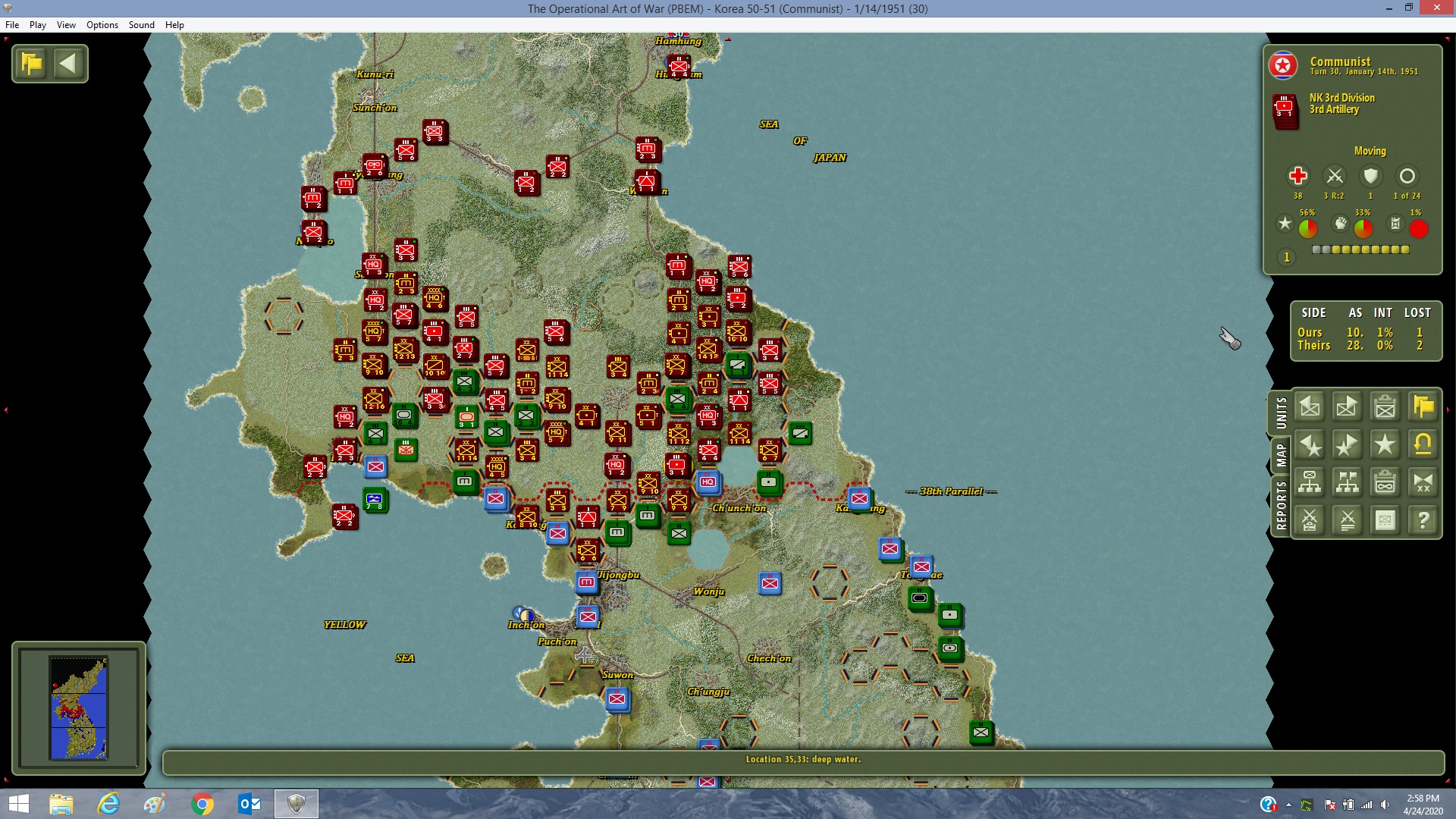Viewport: 1456px width, 819px height.
Task: Switch to the UNITS tab
Action: click(x=1281, y=413)
